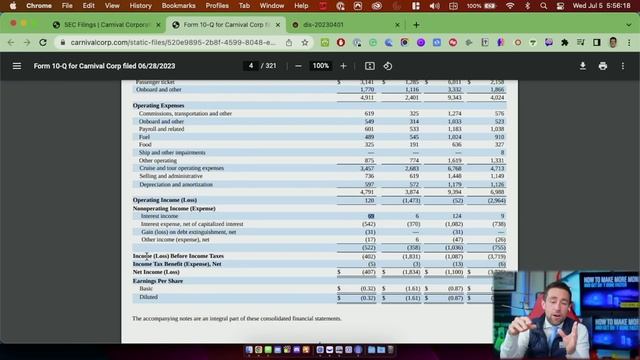
Task: Click the highlighted interest income value
Action: coord(371,216)
